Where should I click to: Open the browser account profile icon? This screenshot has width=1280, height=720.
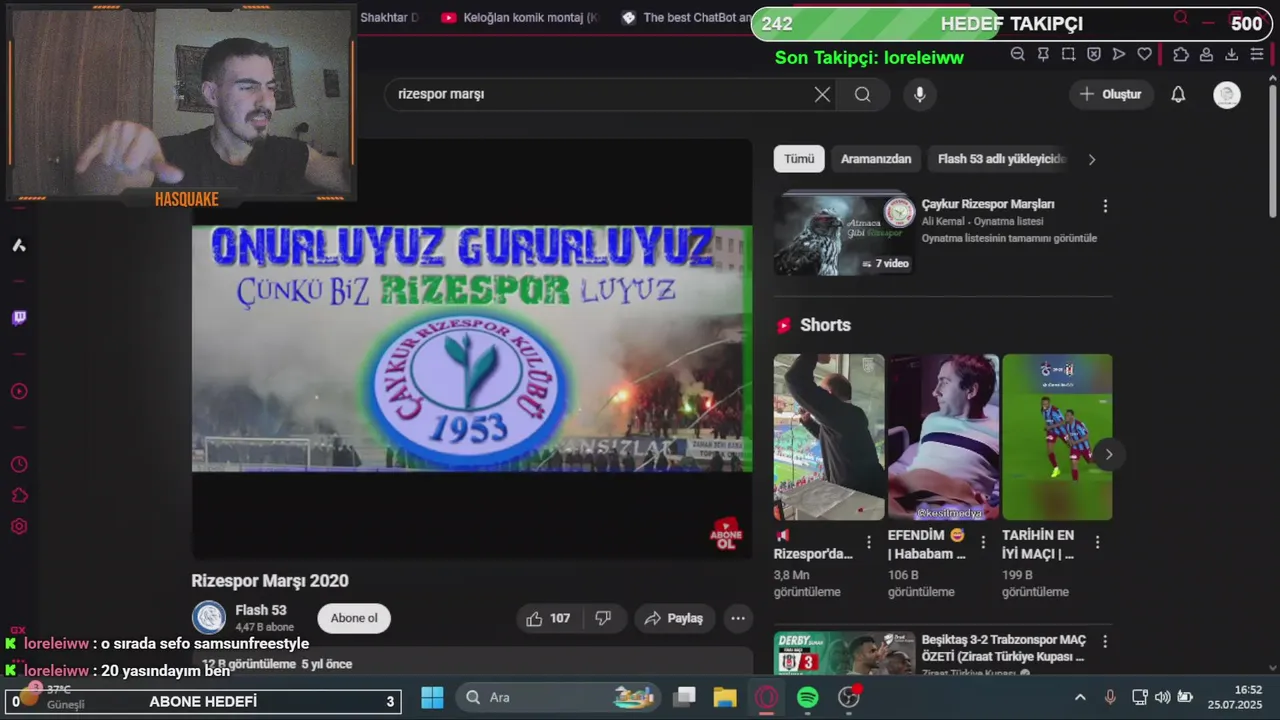pos(1207,54)
